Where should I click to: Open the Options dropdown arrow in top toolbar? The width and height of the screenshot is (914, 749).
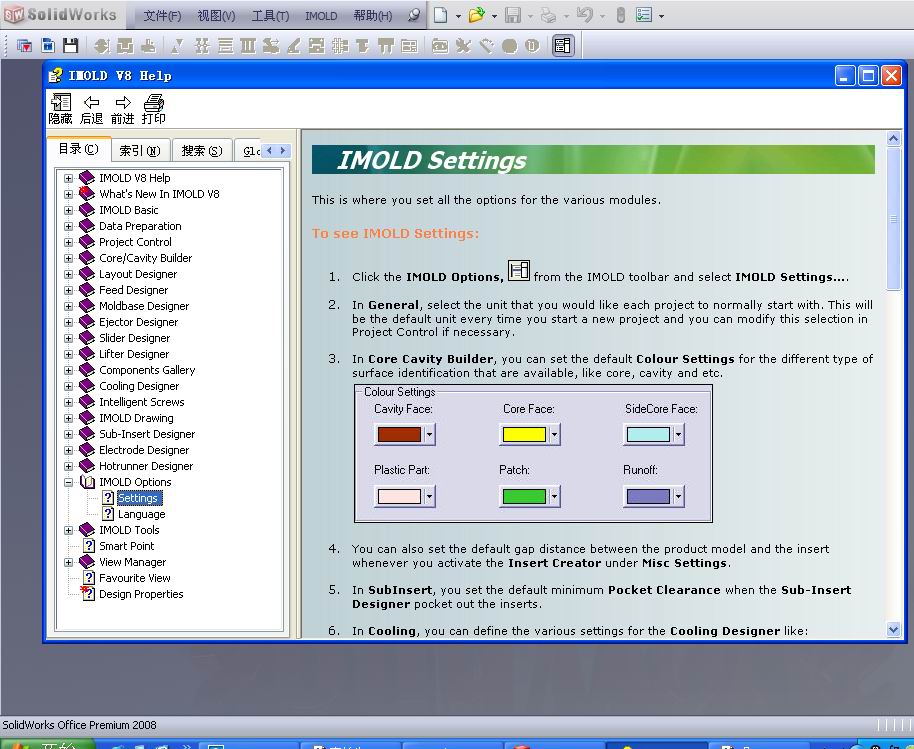click(661, 16)
